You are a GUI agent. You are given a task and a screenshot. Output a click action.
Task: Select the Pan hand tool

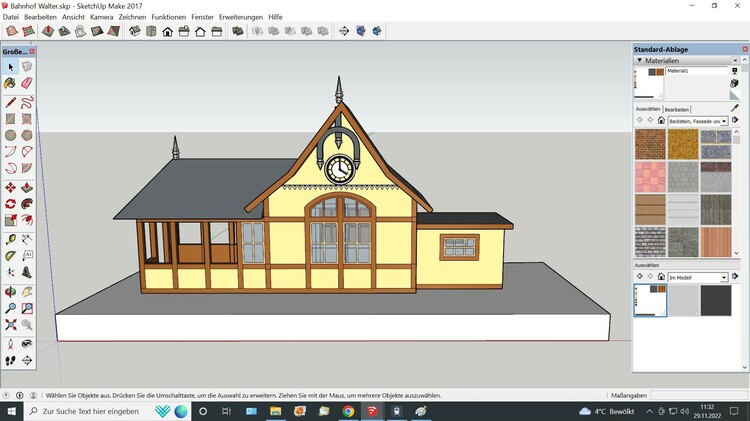pyautogui.click(x=27, y=292)
